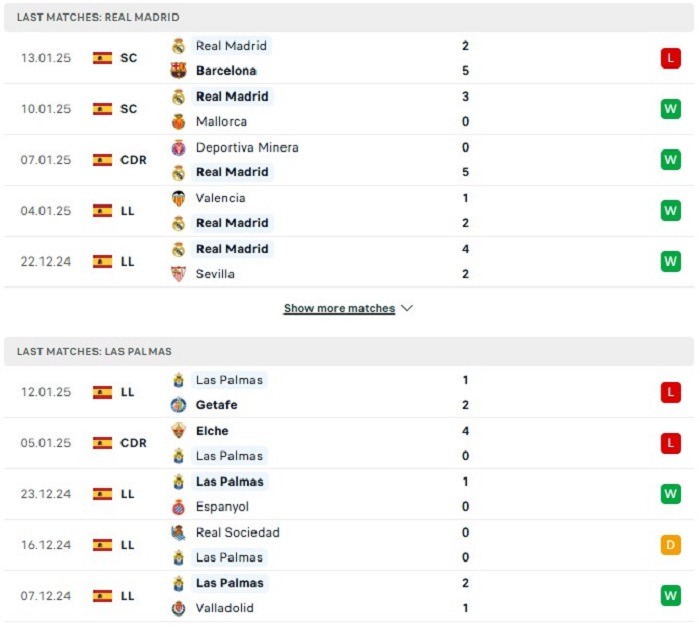Click the Getafe club crest icon
The width and height of the screenshot is (700, 629).
click(x=178, y=405)
